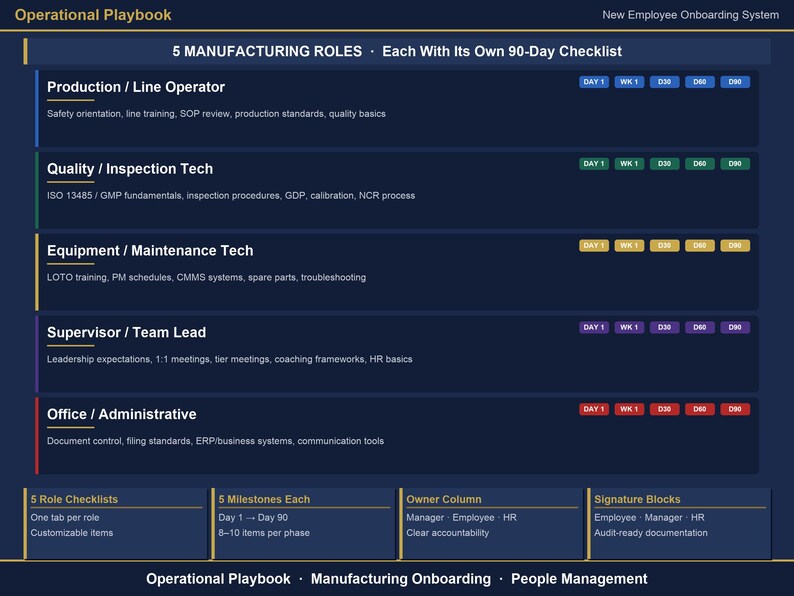
Task: Open the D90 badge for Office / Administrative
Action: (735, 409)
